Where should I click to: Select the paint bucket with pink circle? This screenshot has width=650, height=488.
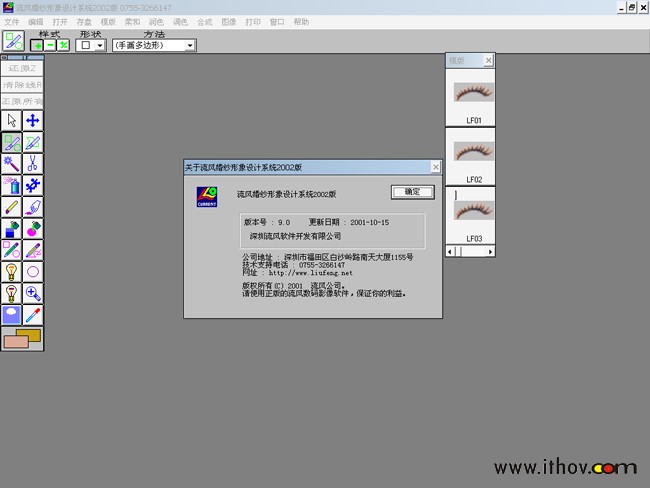point(33,228)
